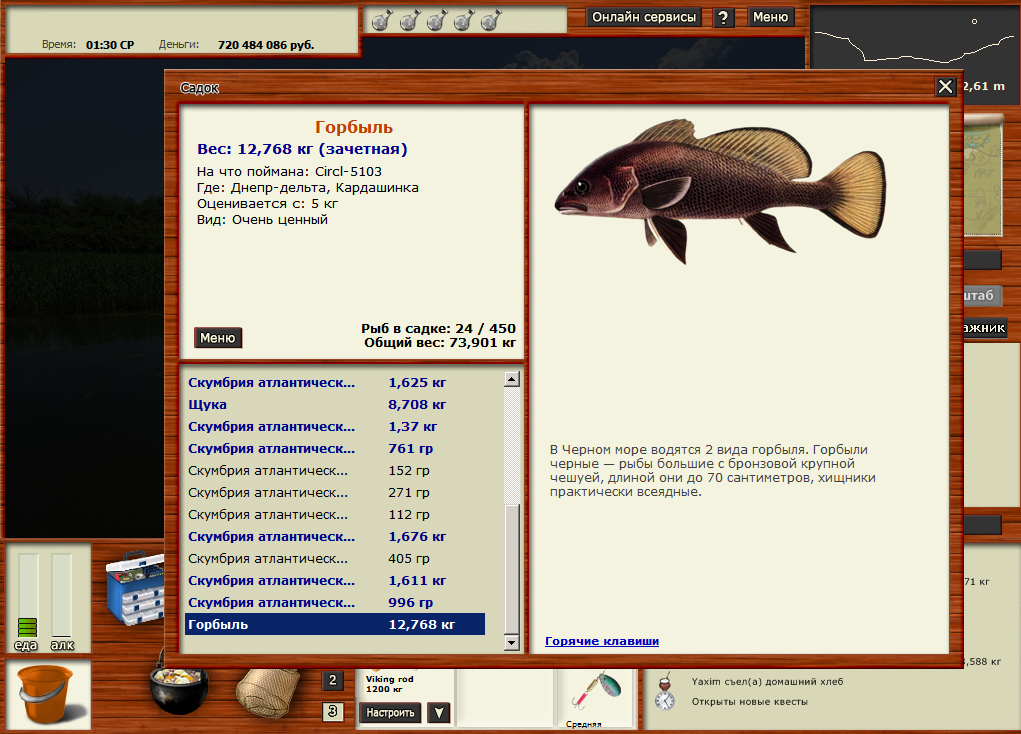The width and height of the screenshot is (1021, 734).
Task: Close the Садок window with X
Action: point(945,87)
